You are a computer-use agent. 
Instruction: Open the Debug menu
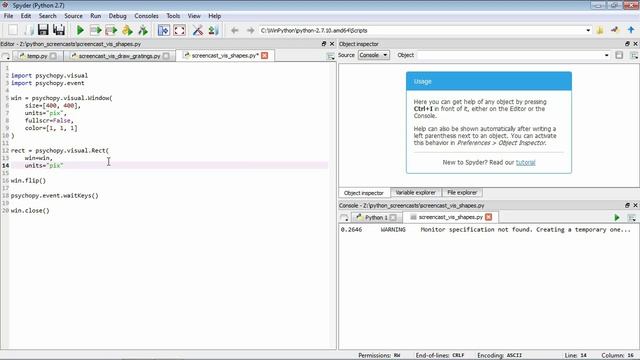(x=118, y=16)
